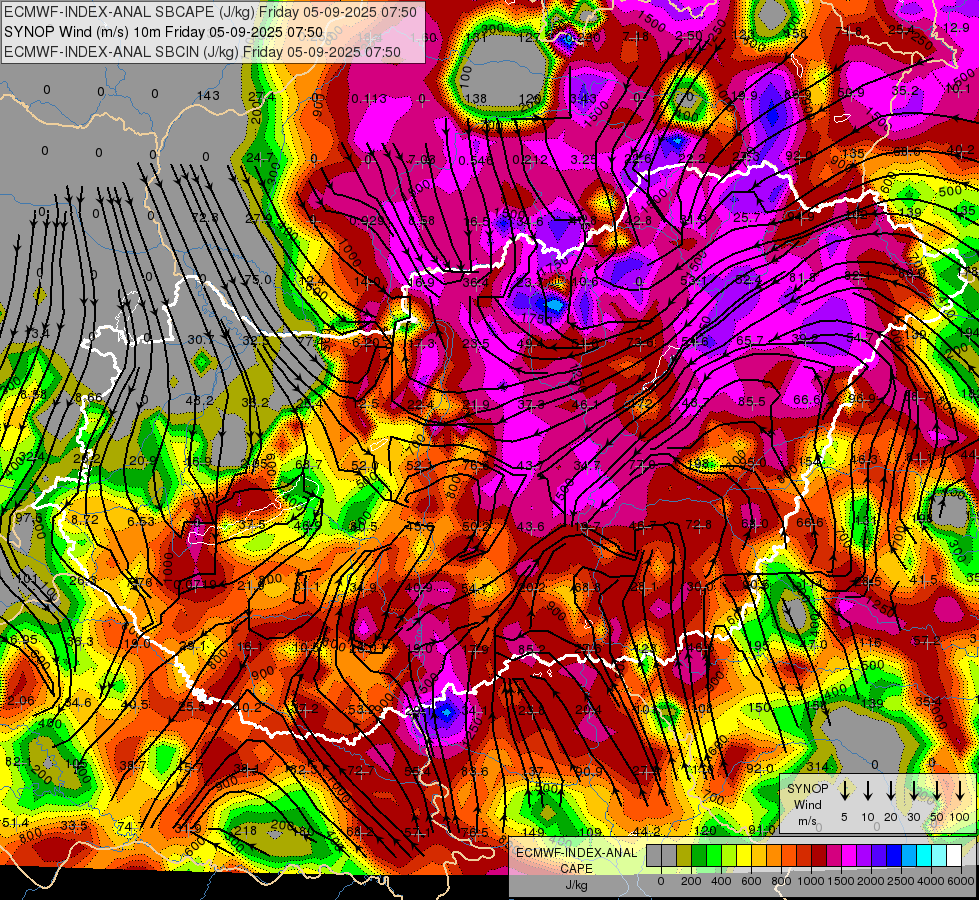
Task: Pick the white CAPE legend swatch
Action: pos(953,856)
